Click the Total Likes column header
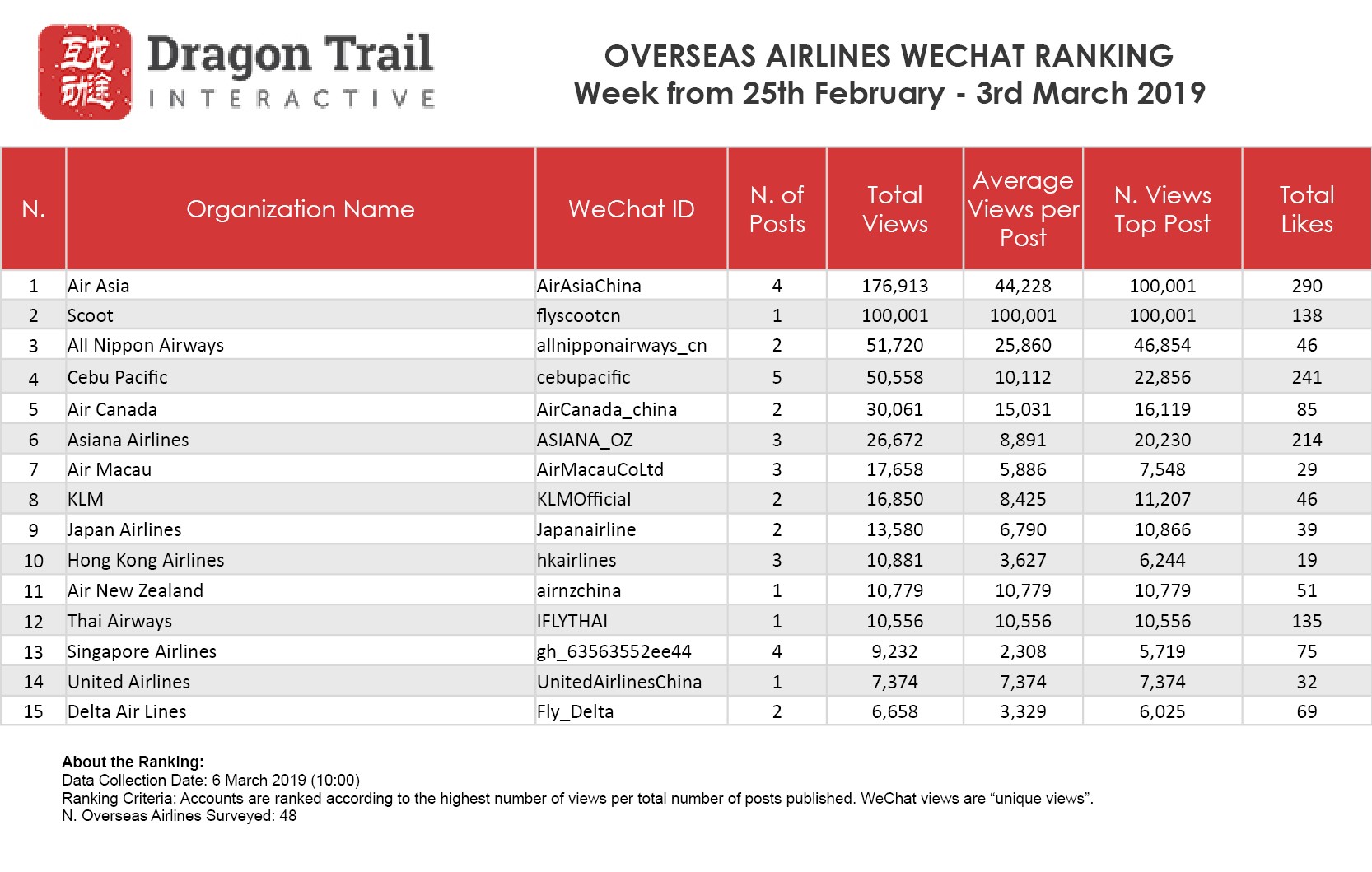Viewport: 1372px width, 872px height. [x=1306, y=209]
